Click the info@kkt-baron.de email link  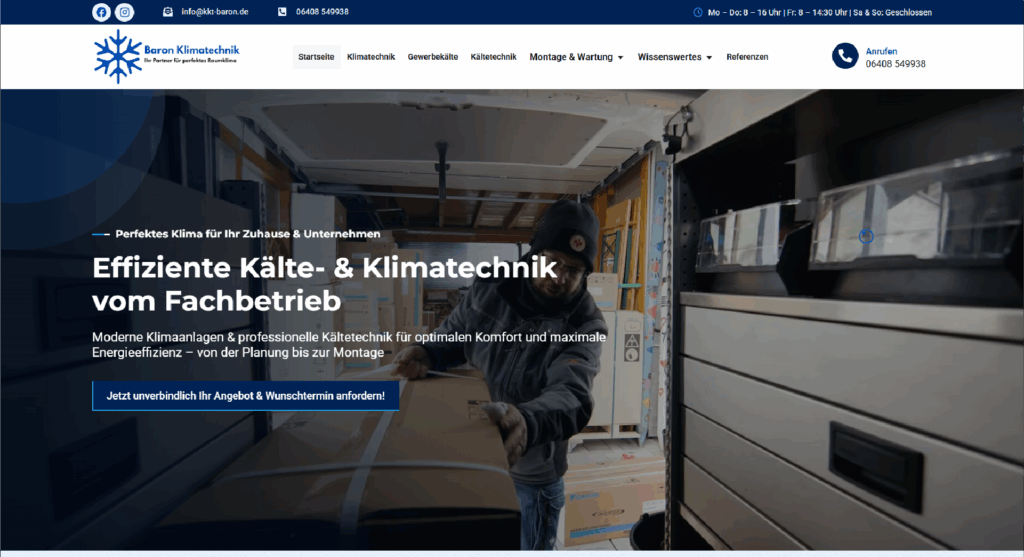215,12
